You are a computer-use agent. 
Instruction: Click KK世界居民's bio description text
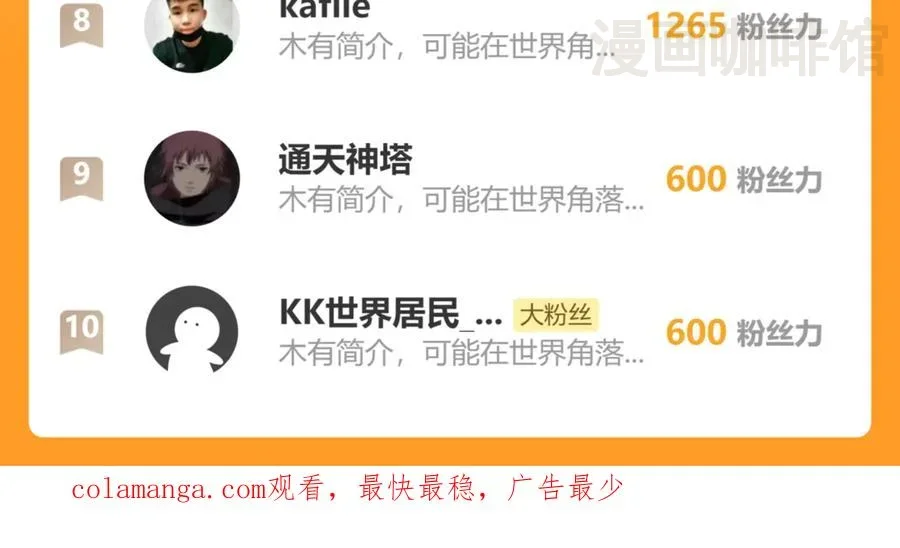pyautogui.click(x=461, y=352)
